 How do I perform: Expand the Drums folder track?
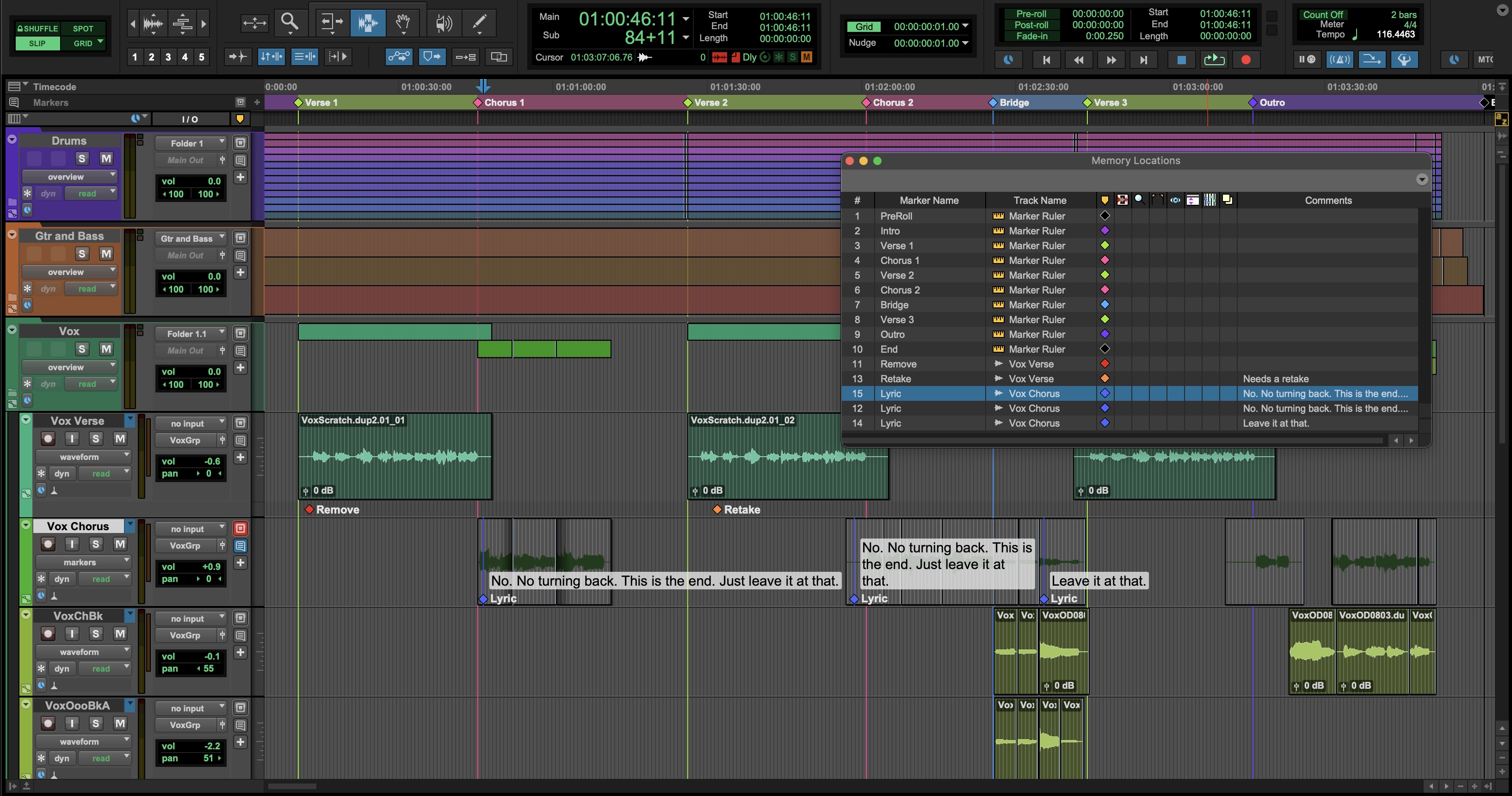point(10,140)
